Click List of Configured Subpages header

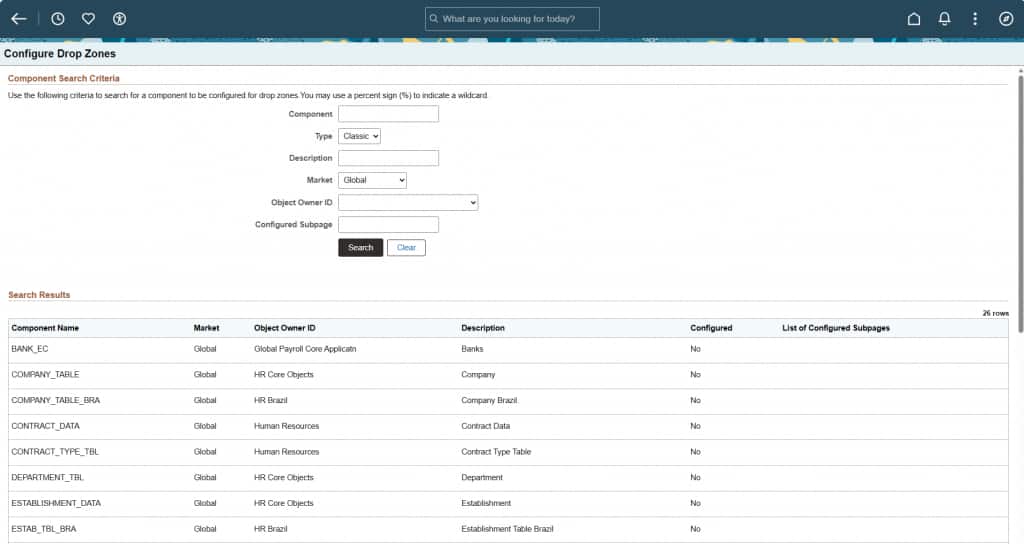[836, 328]
